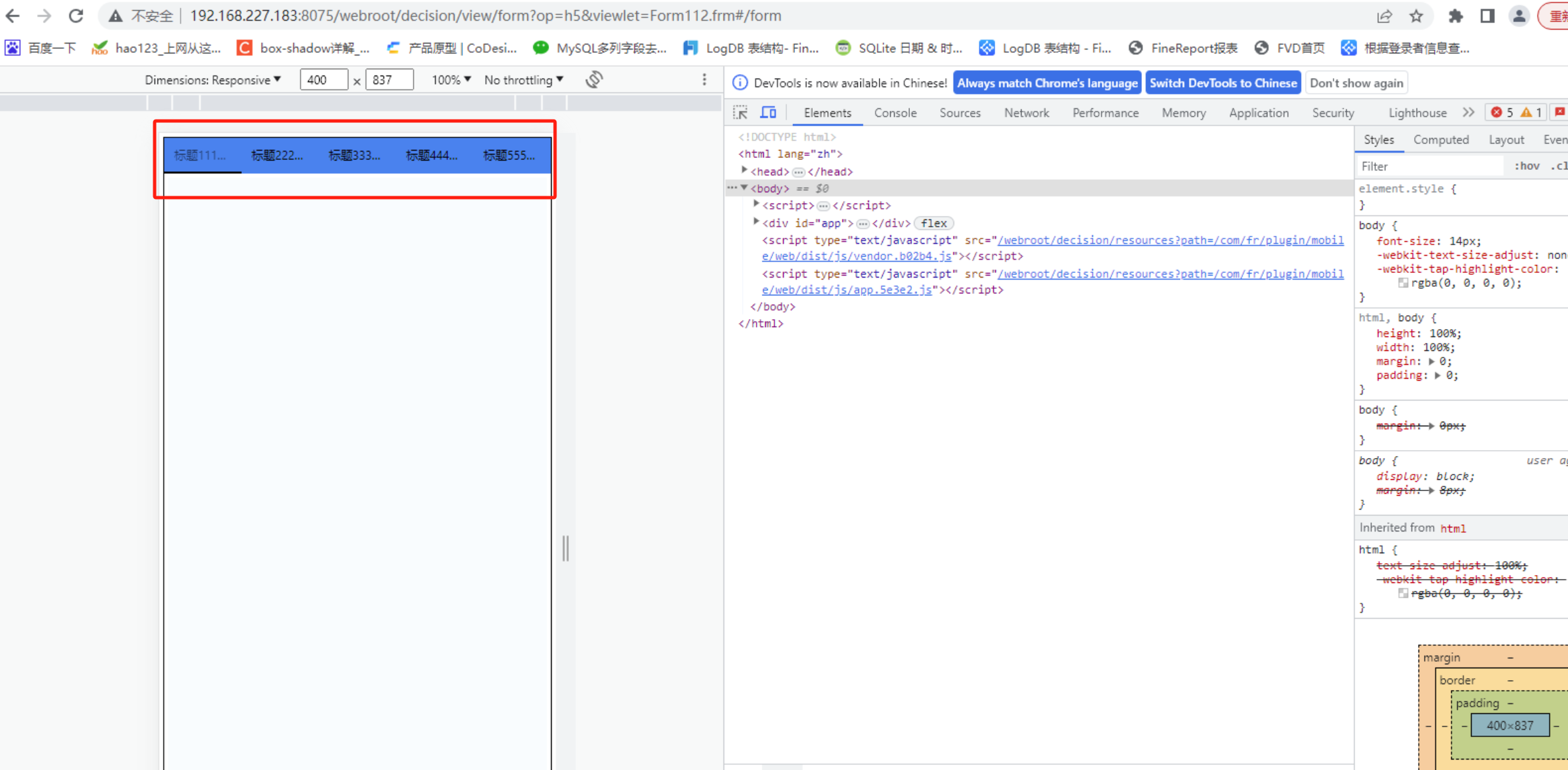Viewport: 1568px width, 770px height.
Task: Open the warnings count indicator
Action: 1532,113
